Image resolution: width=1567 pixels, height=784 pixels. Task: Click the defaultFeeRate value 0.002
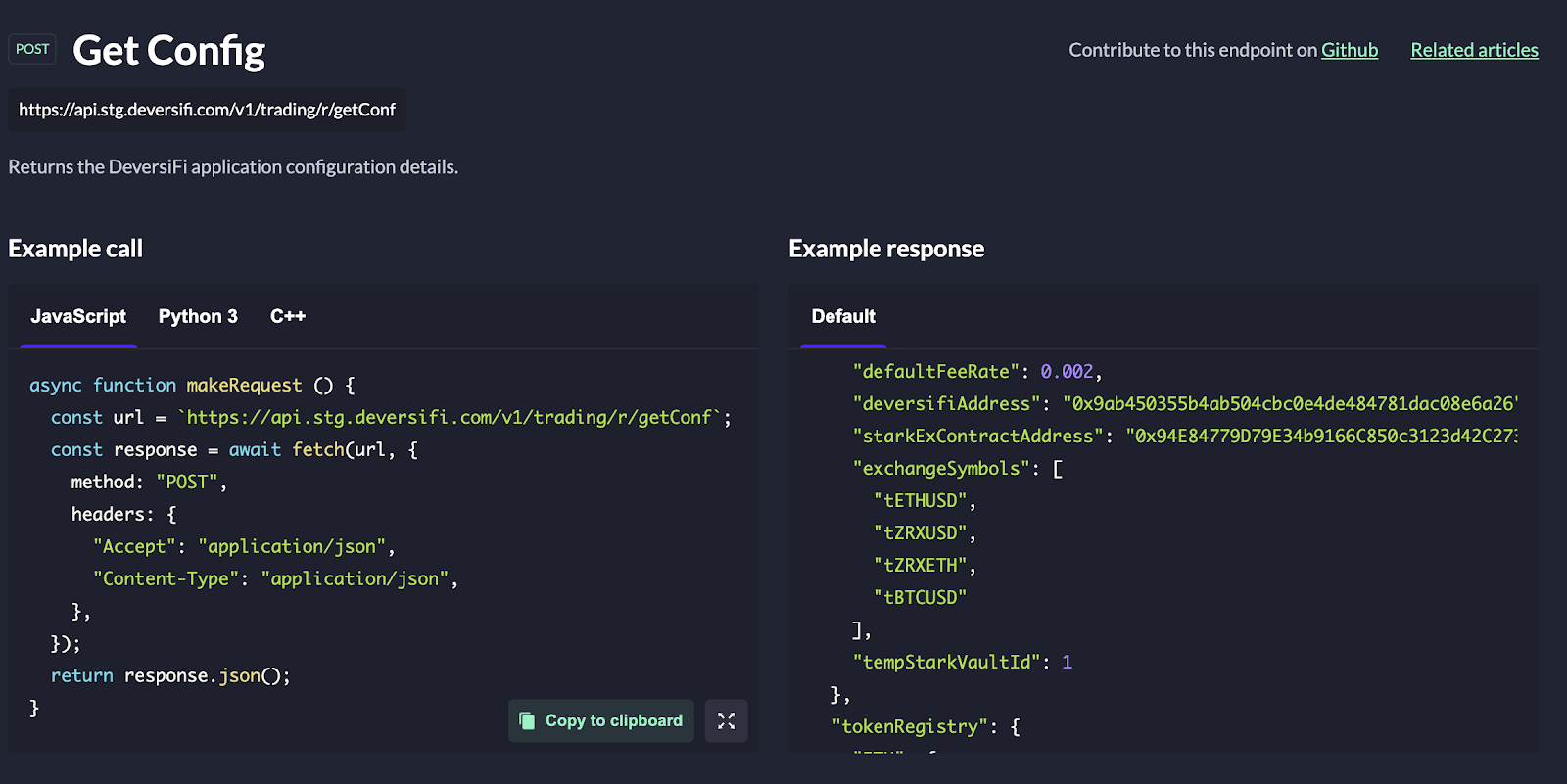click(x=1067, y=371)
